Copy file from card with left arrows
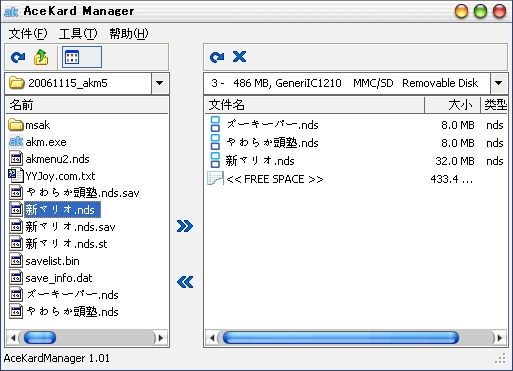513x371 pixels. point(185,282)
